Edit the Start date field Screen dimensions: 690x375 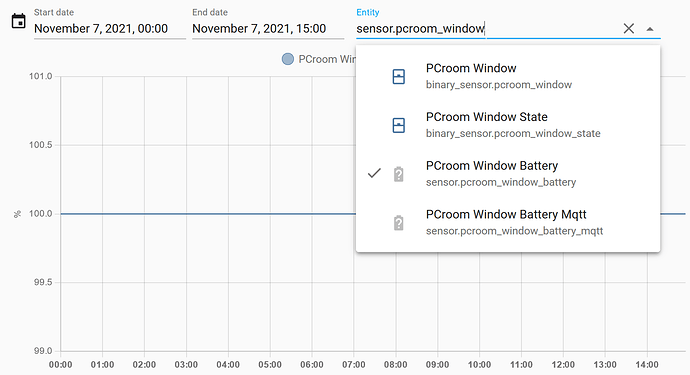[110, 29]
